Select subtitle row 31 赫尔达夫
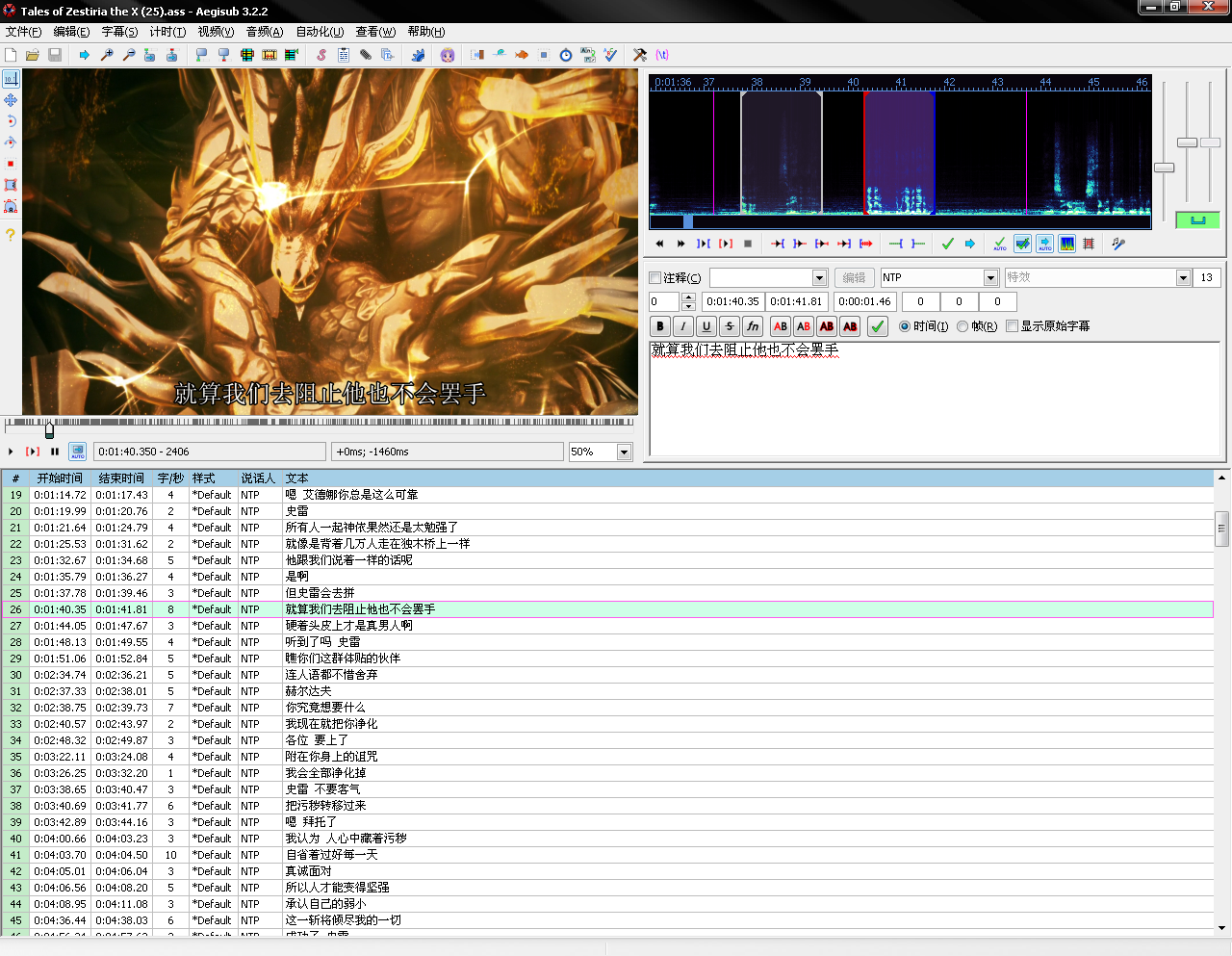 607,691
